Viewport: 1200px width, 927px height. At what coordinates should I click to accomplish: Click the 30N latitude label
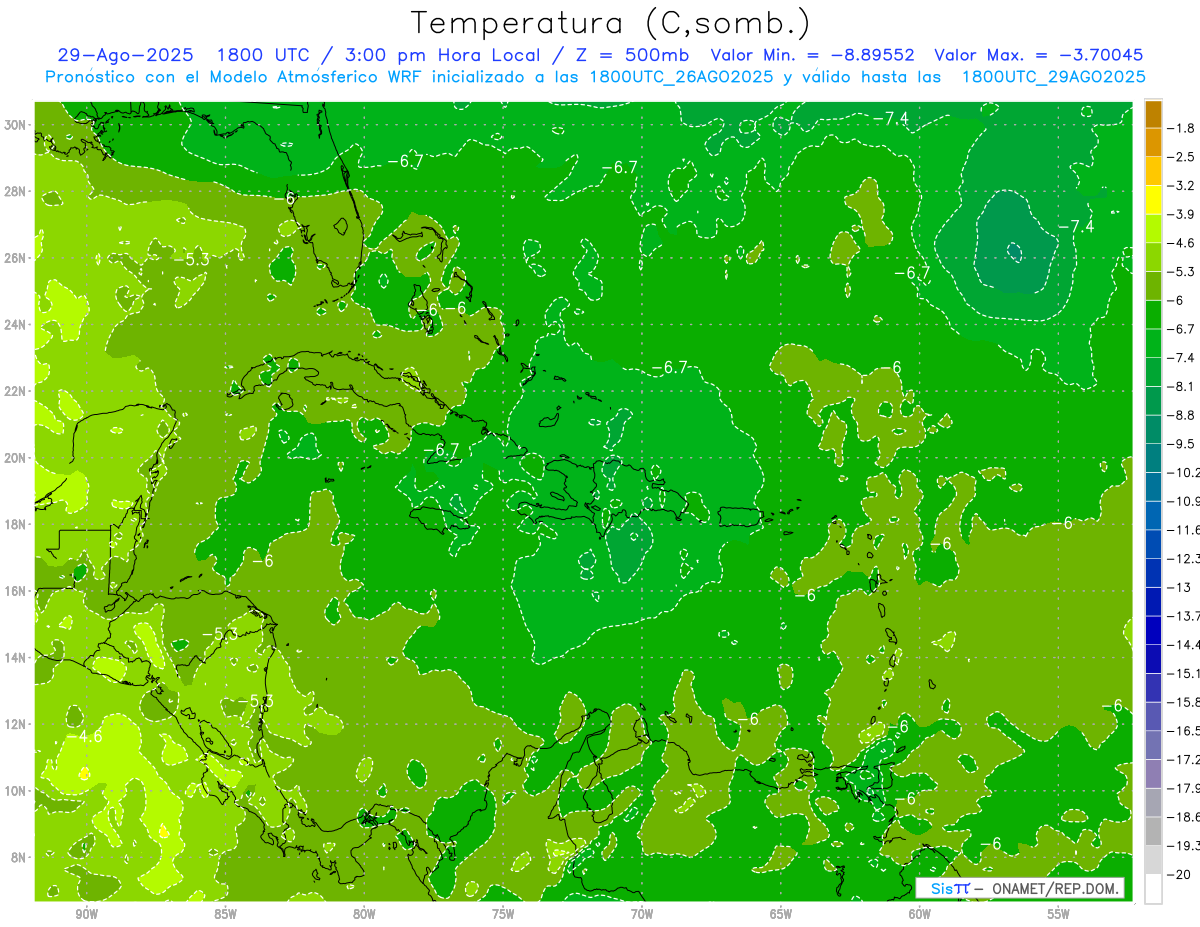coord(15,125)
